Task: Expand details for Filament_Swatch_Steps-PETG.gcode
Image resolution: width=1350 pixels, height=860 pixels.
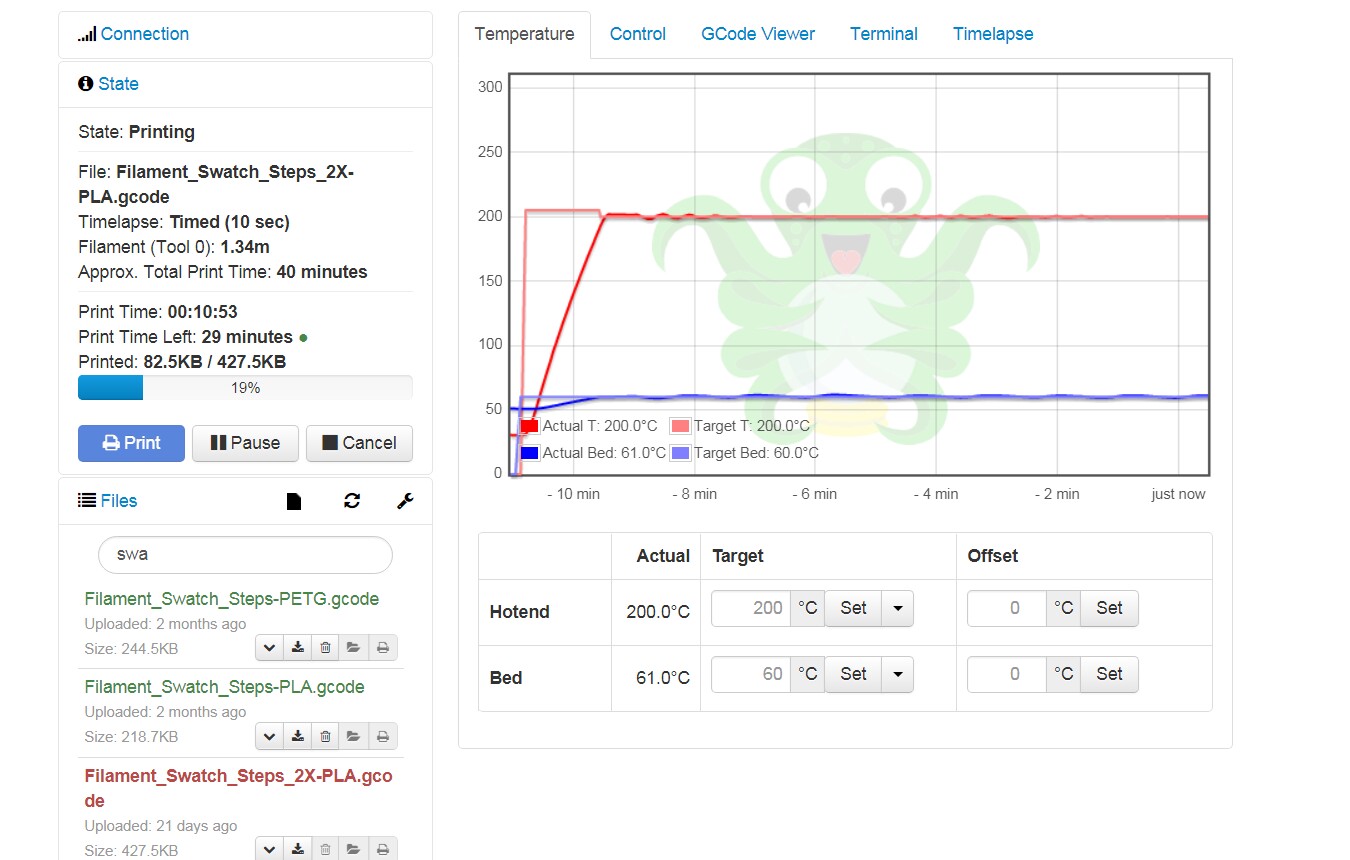Action: 269,648
